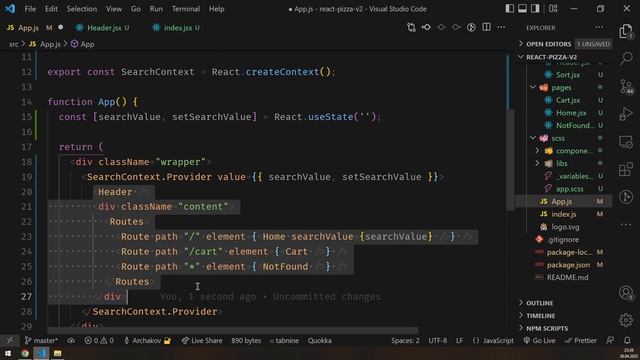Image resolution: width=640 pixels, height=360 pixels.
Task: Open File Explorer from taskbar
Action: [58, 353]
